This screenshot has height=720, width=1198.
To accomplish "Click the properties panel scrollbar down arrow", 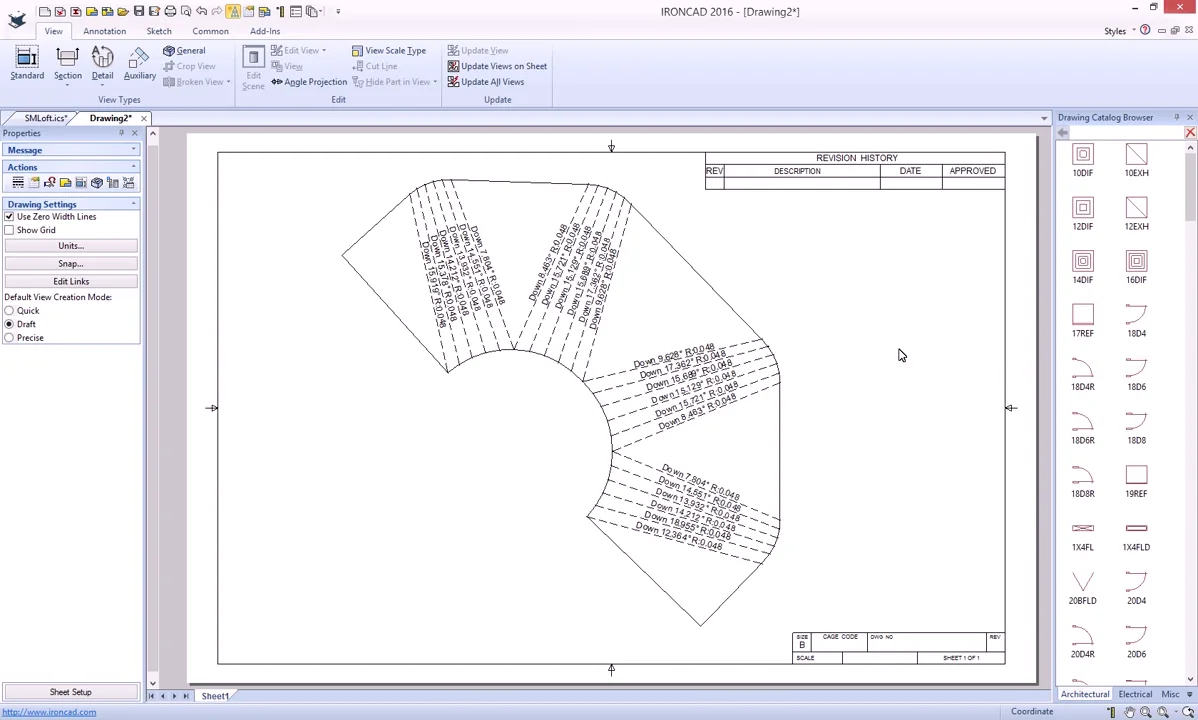I will coord(153,683).
